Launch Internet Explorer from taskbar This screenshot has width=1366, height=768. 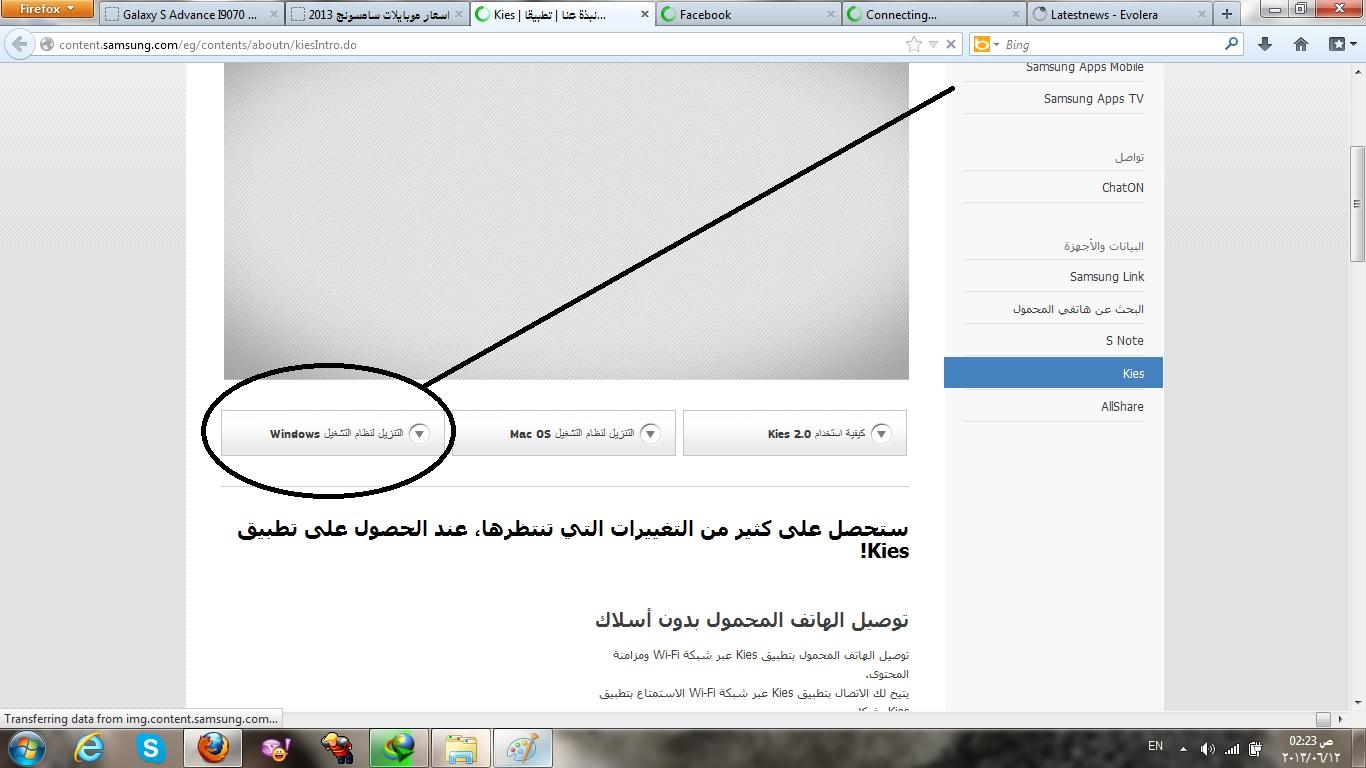coord(89,748)
